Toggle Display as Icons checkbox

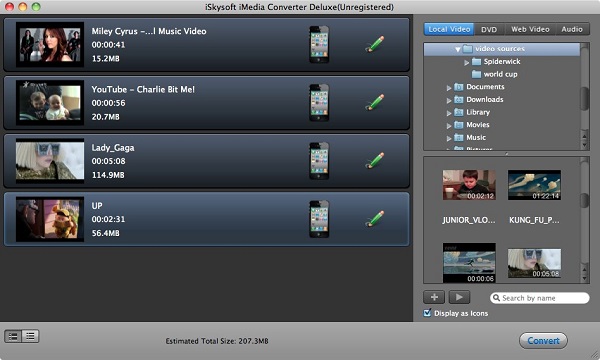427,313
